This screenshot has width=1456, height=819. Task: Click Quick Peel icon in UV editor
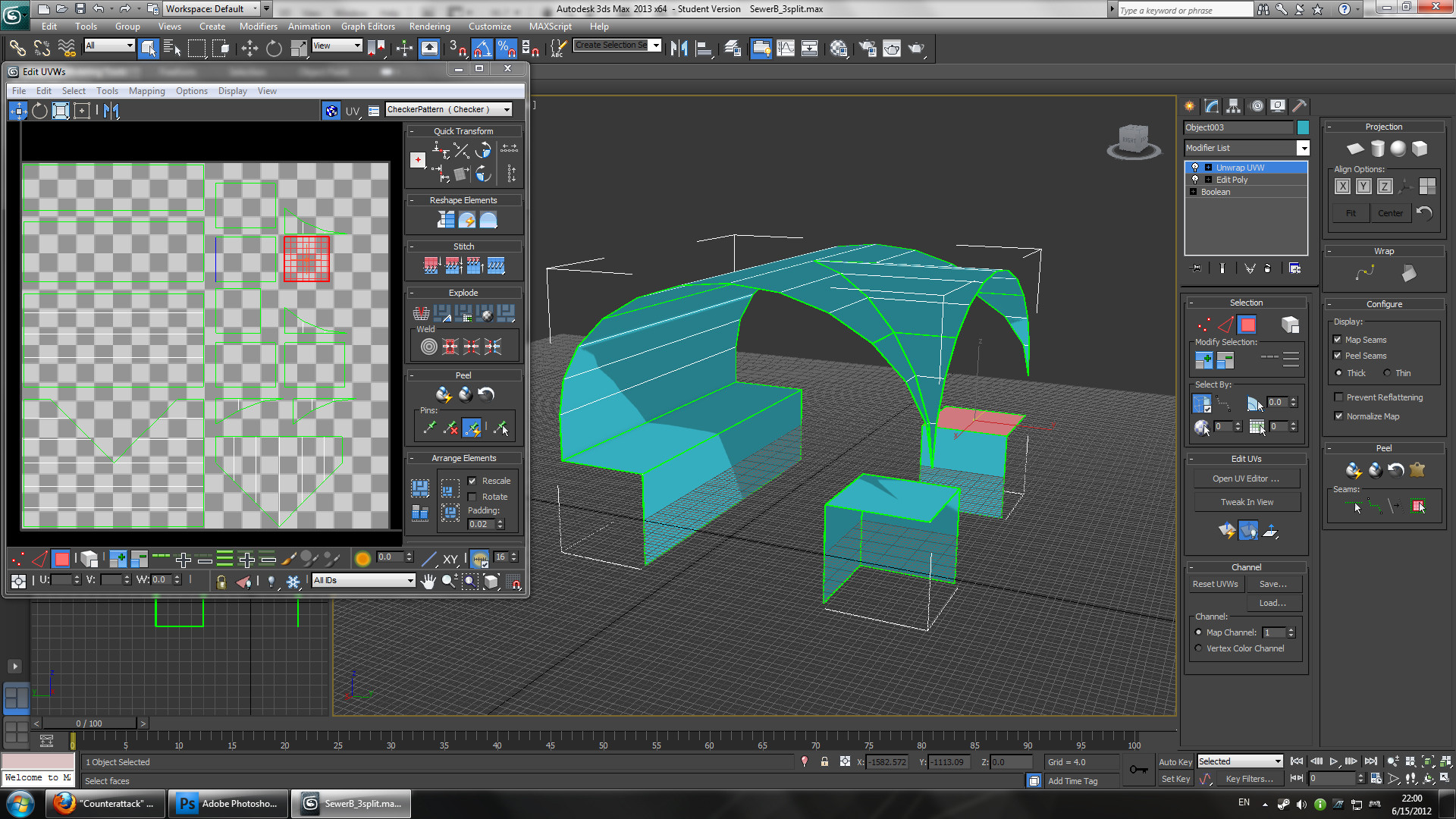click(x=444, y=394)
